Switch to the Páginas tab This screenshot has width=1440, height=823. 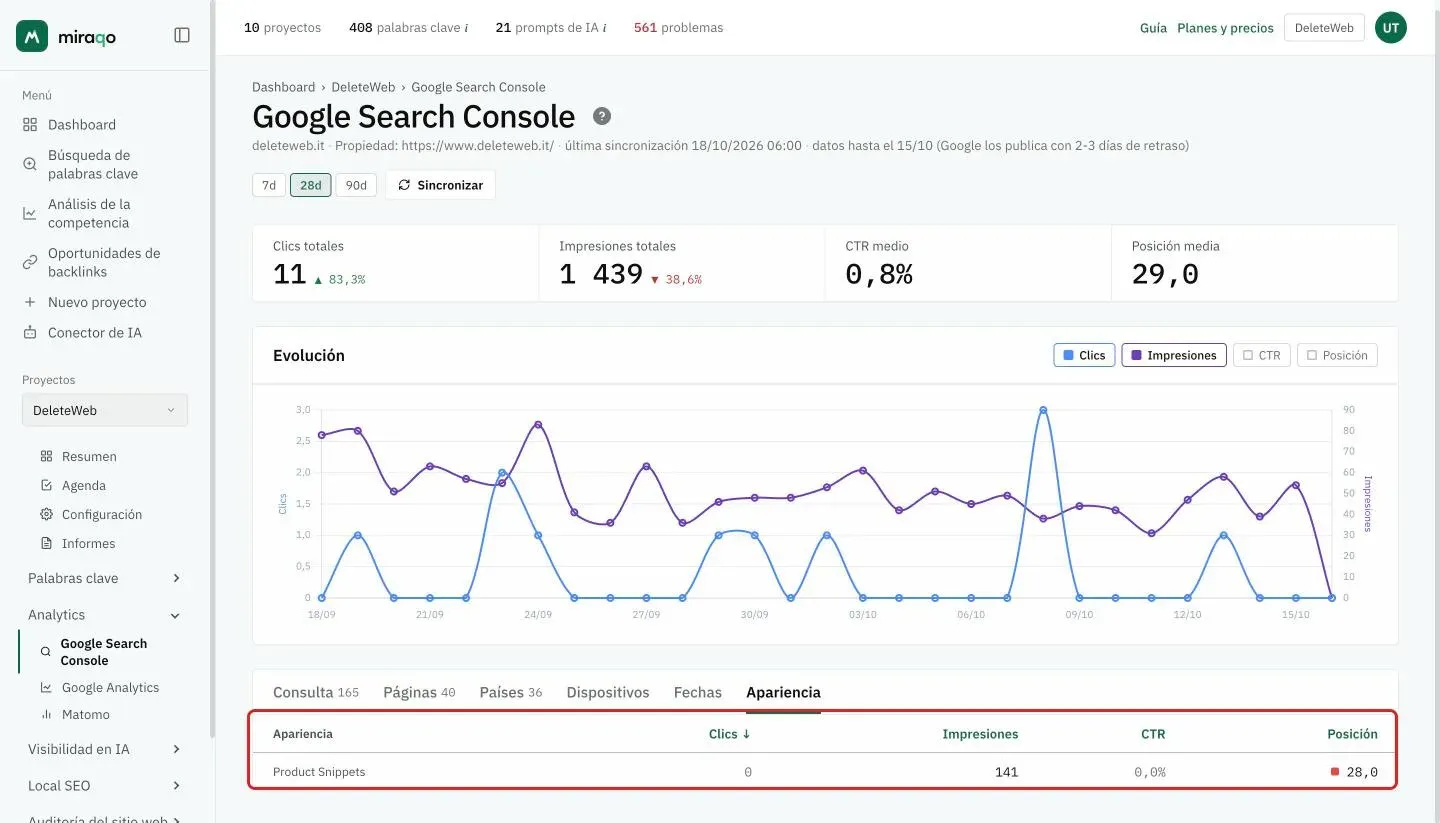click(419, 692)
